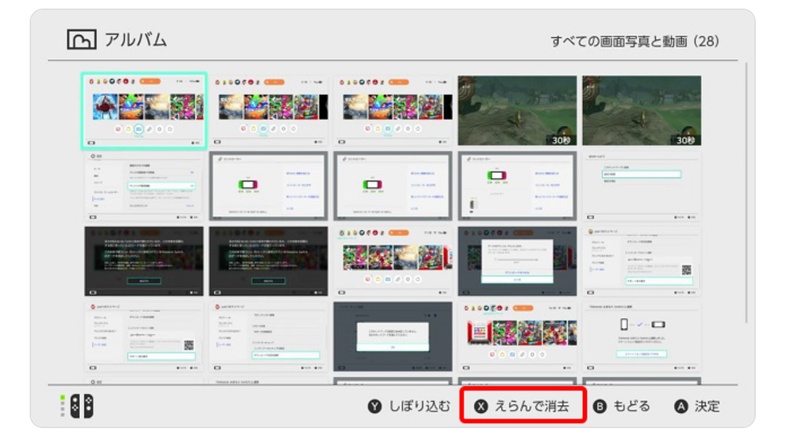Click すべての画面写真と動画 (28) label
Image resolution: width=800 pixels, height=438 pixels.
tap(635, 41)
